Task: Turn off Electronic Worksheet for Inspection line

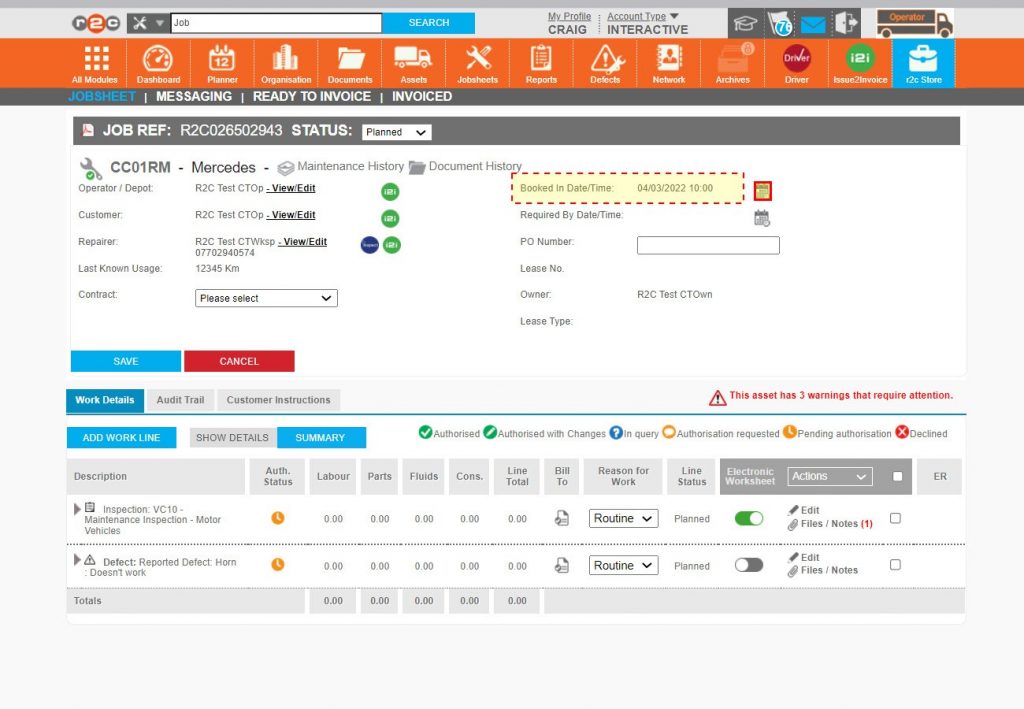Action: (749, 518)
